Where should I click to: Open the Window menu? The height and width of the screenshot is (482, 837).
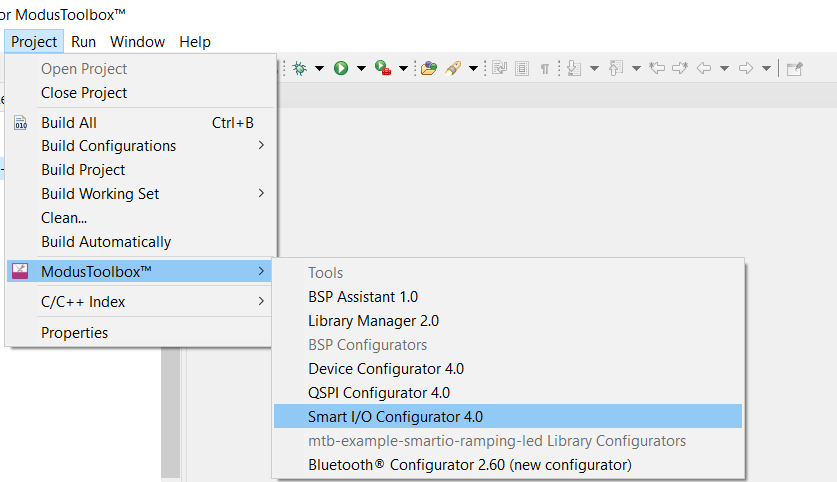(137, 42)
